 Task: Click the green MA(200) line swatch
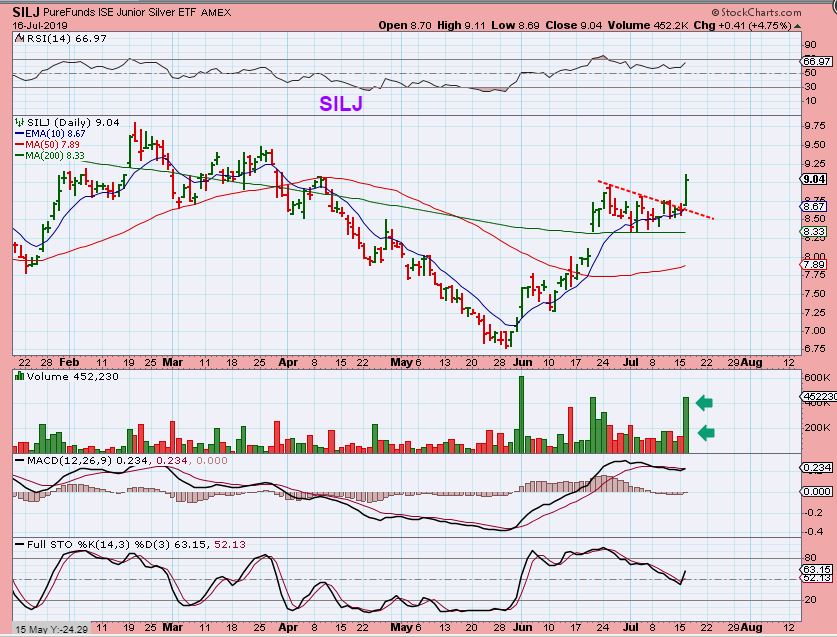click(20, 156)
